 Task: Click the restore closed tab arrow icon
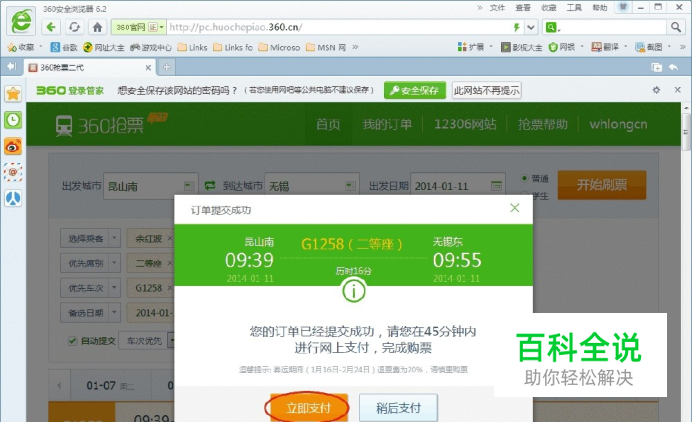pos(673,67)
